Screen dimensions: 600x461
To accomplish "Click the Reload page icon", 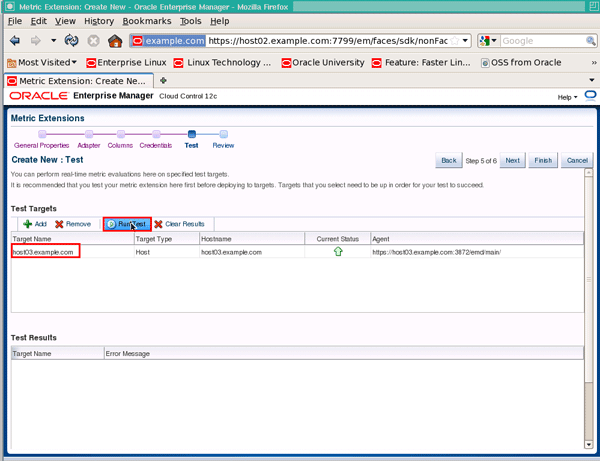I will click(72, 41).
